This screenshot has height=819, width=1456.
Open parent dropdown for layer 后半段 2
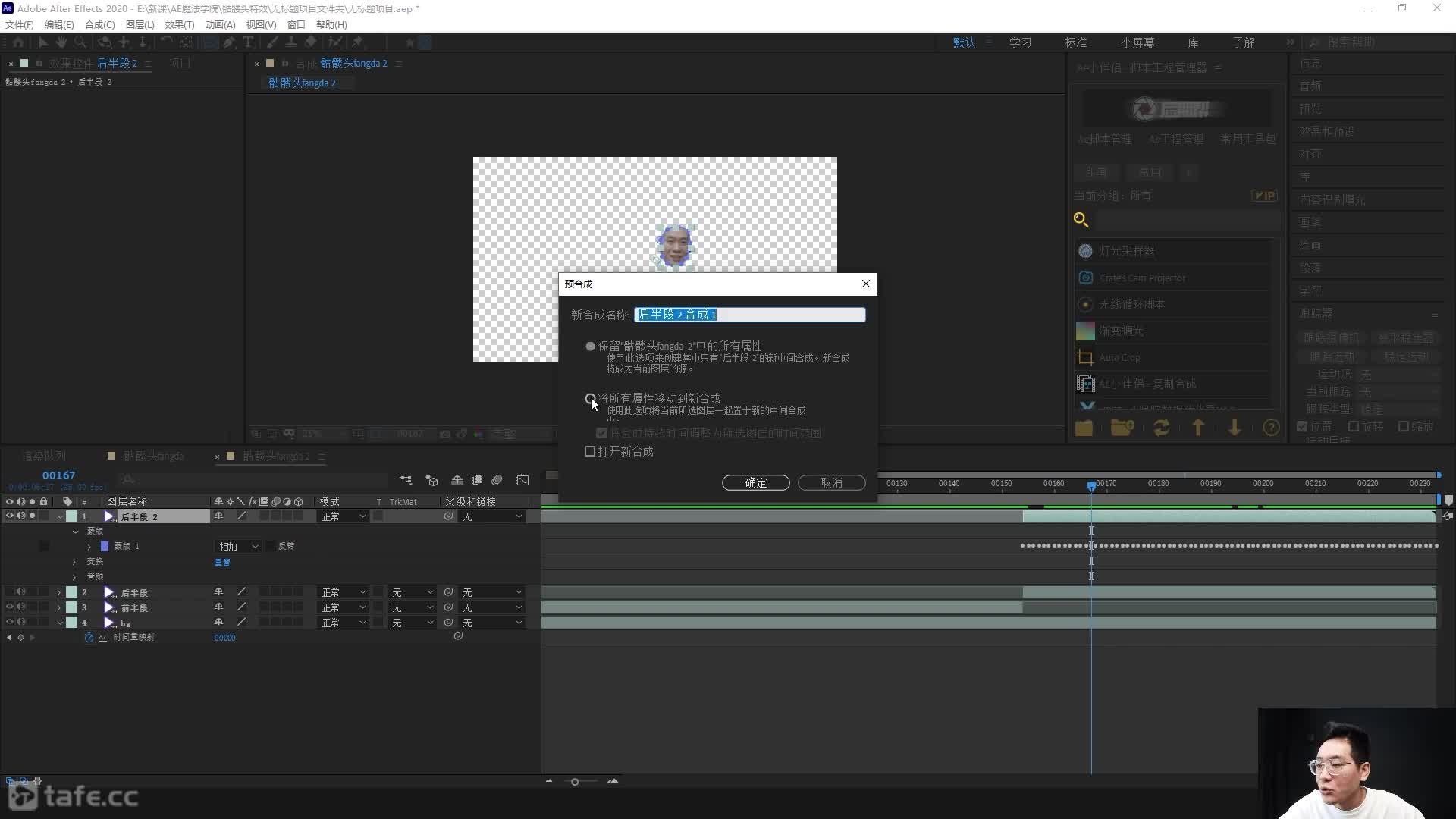[x=491, y=516]
